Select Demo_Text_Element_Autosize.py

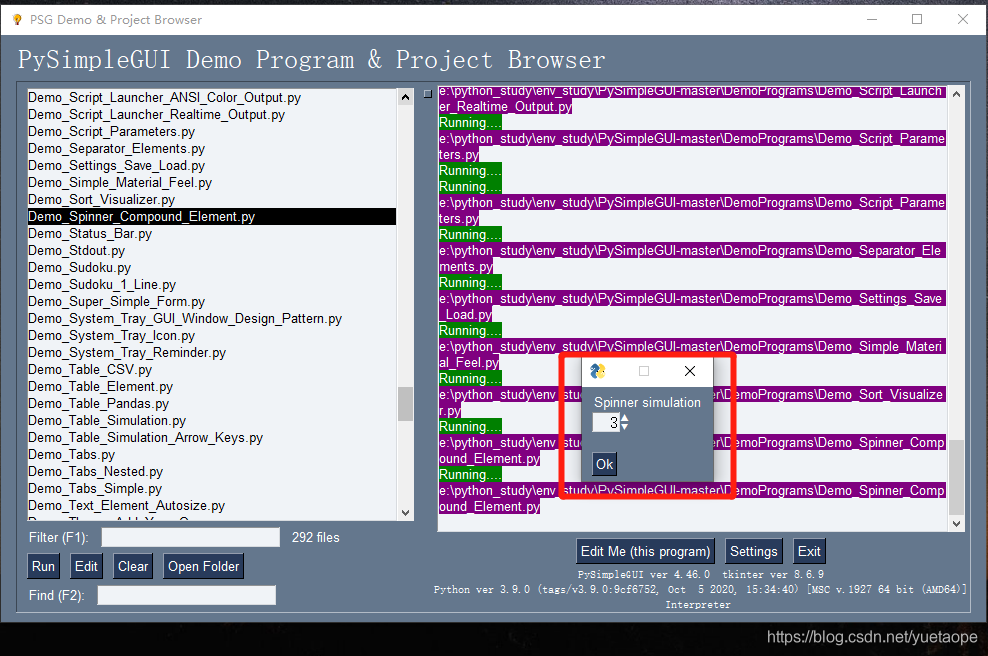pos(212,506)
